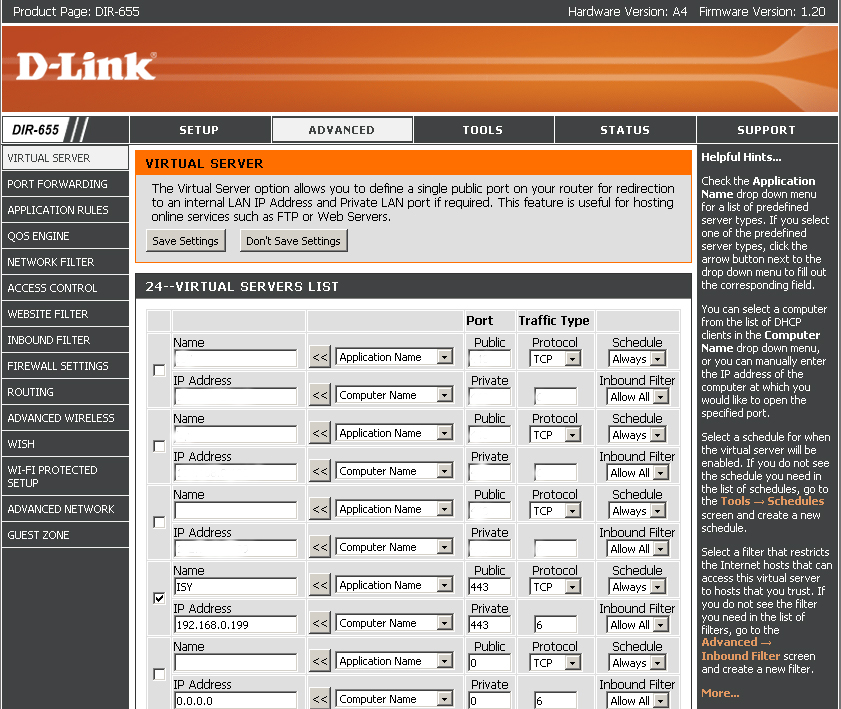Open Port Forwarding in the sidebar
Viewport: 841px width, 709px height.
[65, 184]
